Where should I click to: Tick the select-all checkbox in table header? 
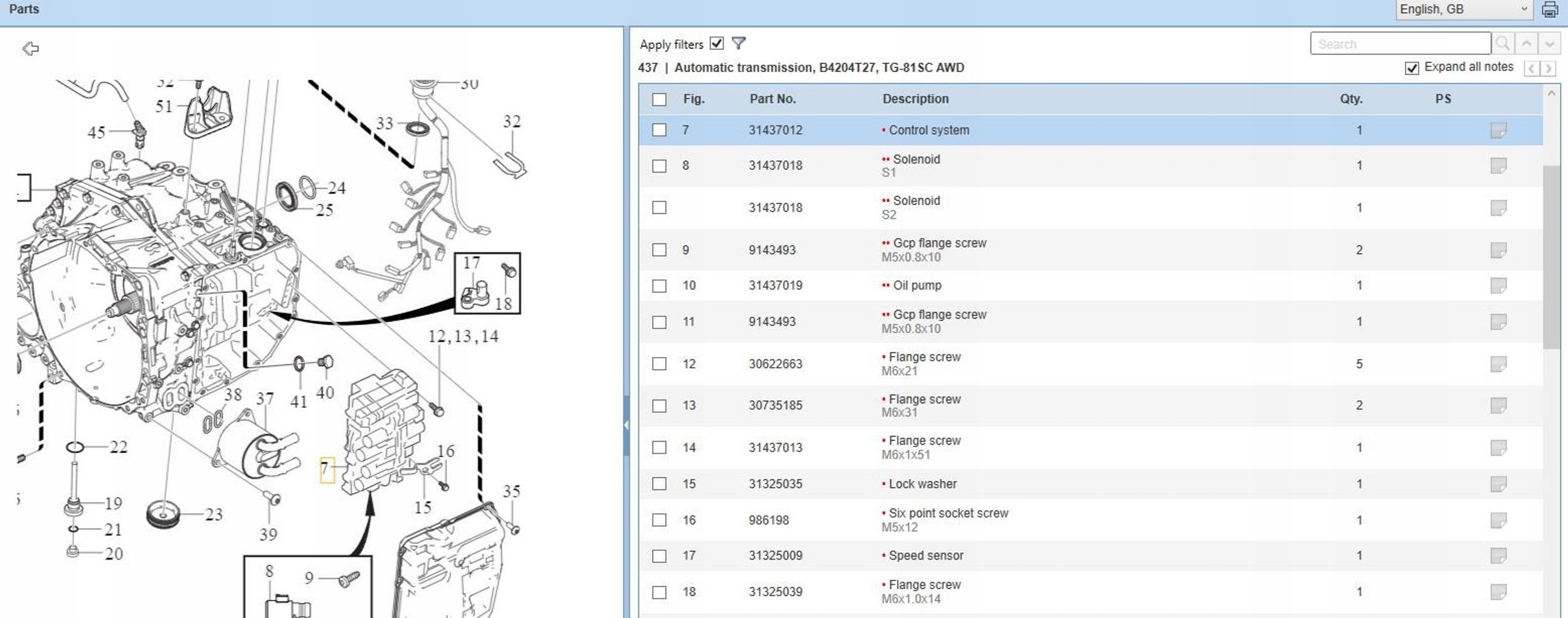tap(659, 99)
